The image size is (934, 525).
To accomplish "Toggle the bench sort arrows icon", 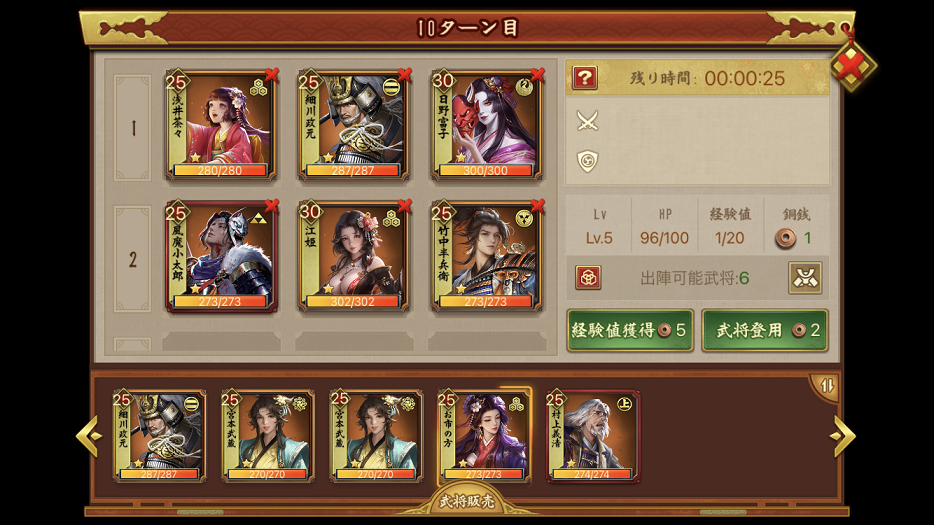I will [x=827, y=386].
